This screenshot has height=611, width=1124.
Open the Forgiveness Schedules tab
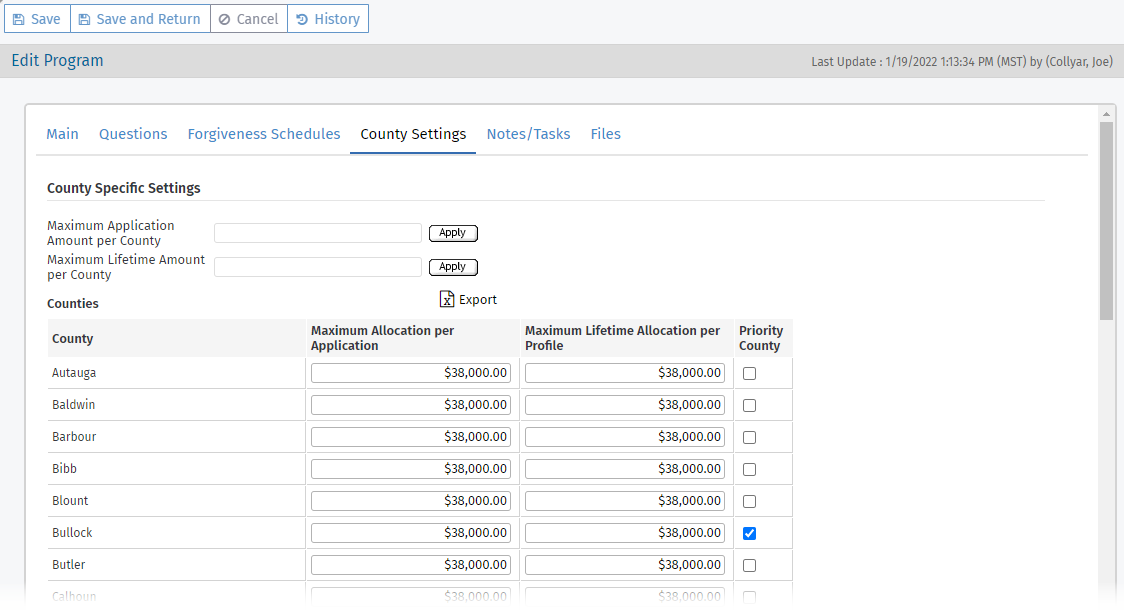[x=264, y=134]
